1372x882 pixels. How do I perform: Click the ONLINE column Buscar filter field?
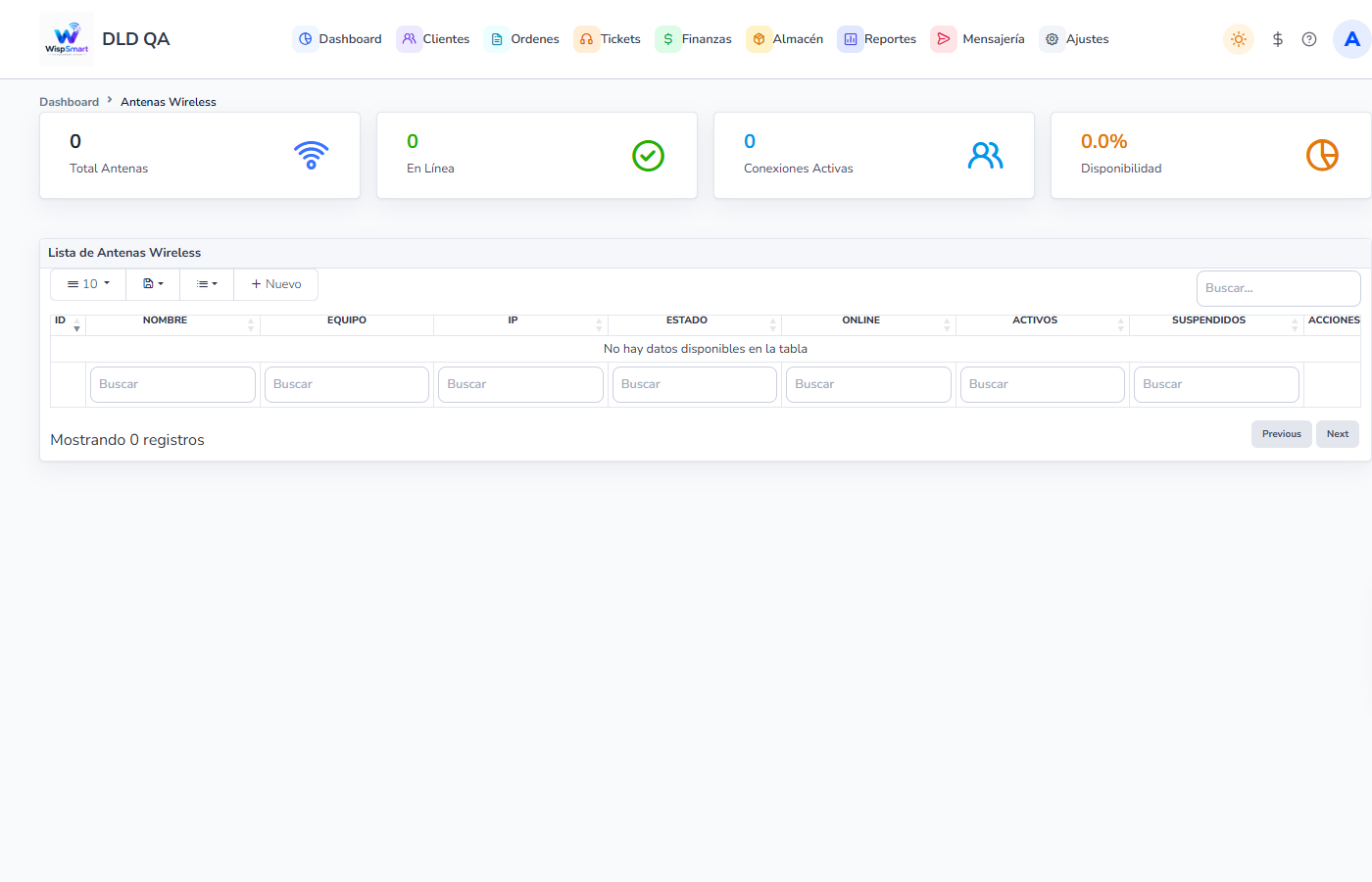click(868, 384)
